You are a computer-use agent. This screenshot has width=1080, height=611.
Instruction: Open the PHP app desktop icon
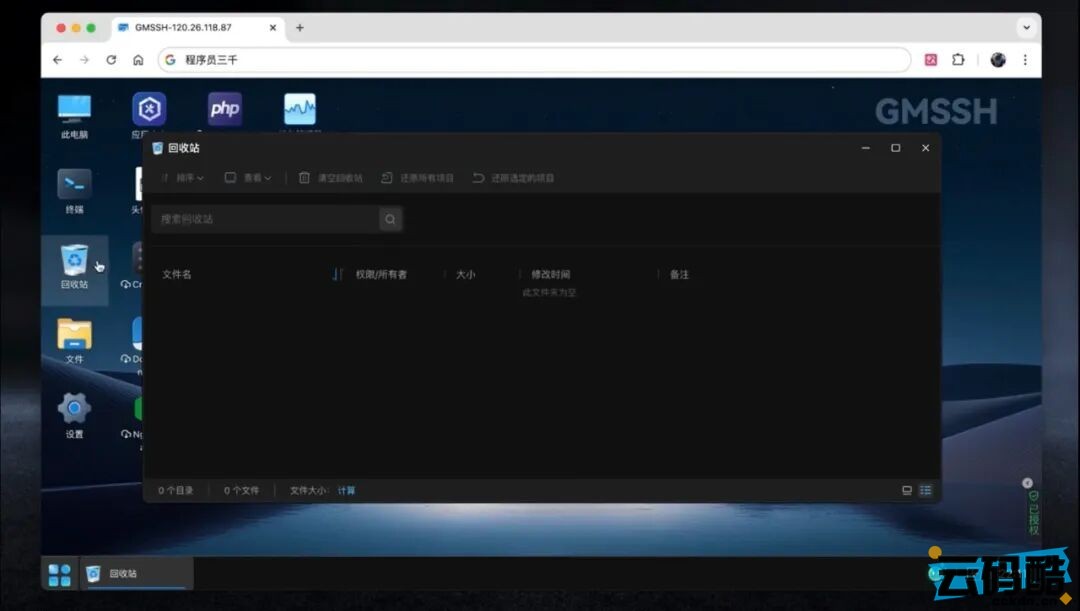[x=225, y=109]
